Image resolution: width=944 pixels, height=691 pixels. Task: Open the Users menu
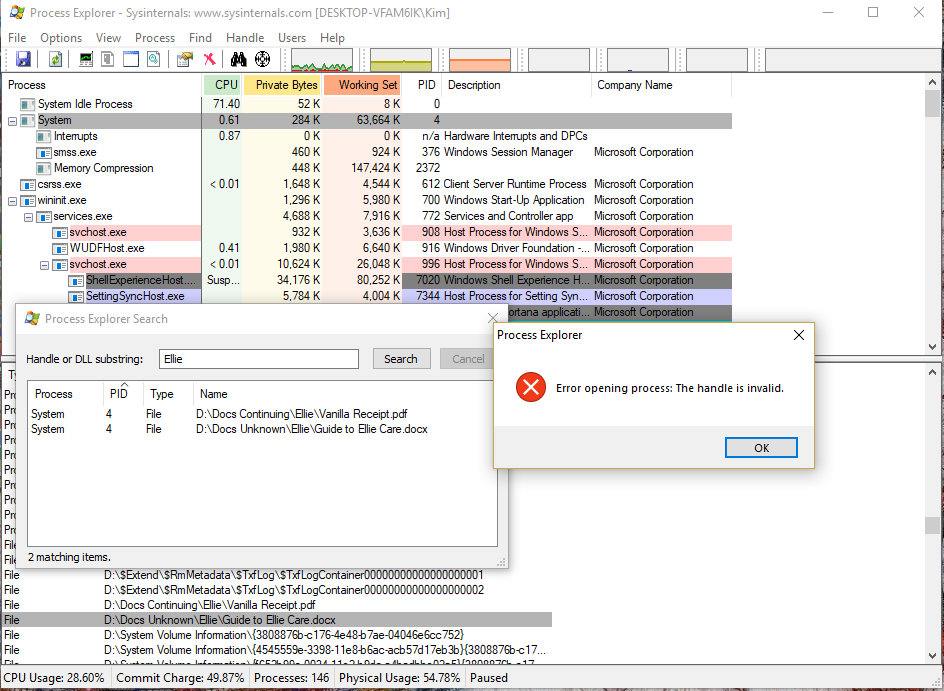coord(292,37)
